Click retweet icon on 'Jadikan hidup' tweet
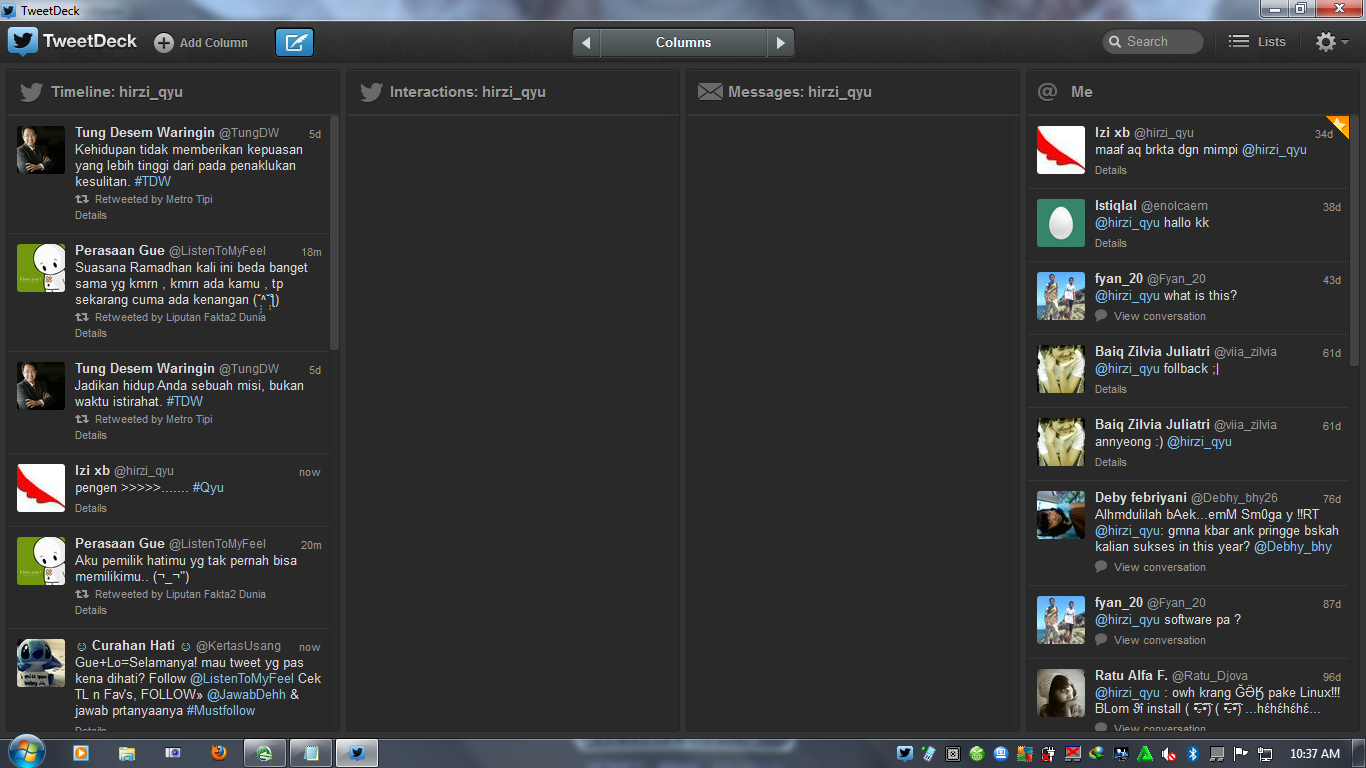1366x768 pixels. point(82,419)
